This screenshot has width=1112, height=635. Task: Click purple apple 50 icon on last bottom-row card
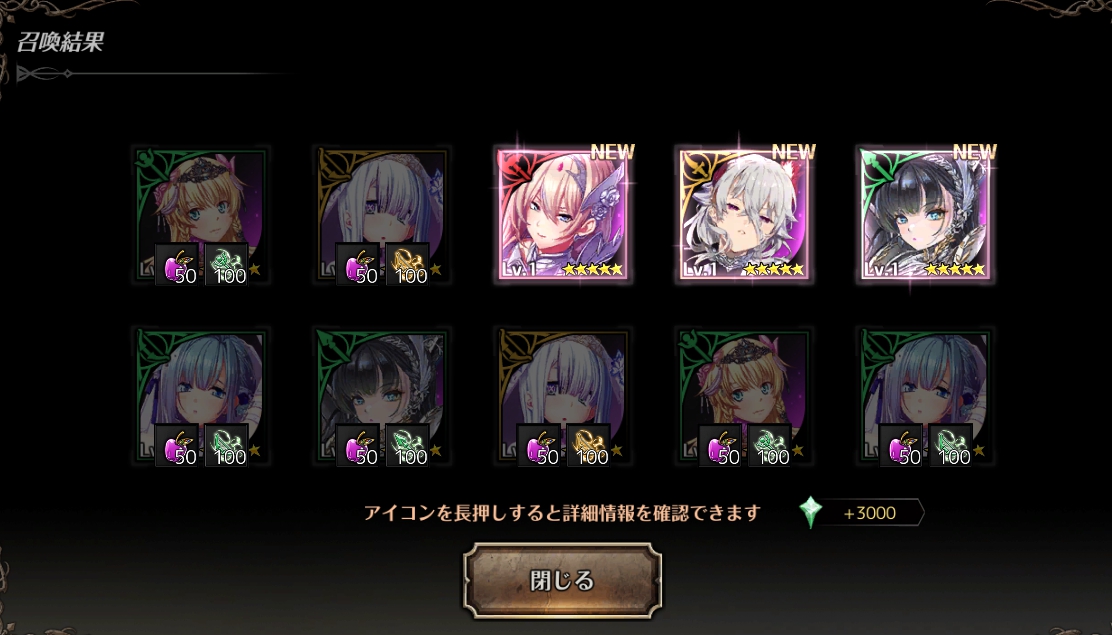[x=901, y=446]
